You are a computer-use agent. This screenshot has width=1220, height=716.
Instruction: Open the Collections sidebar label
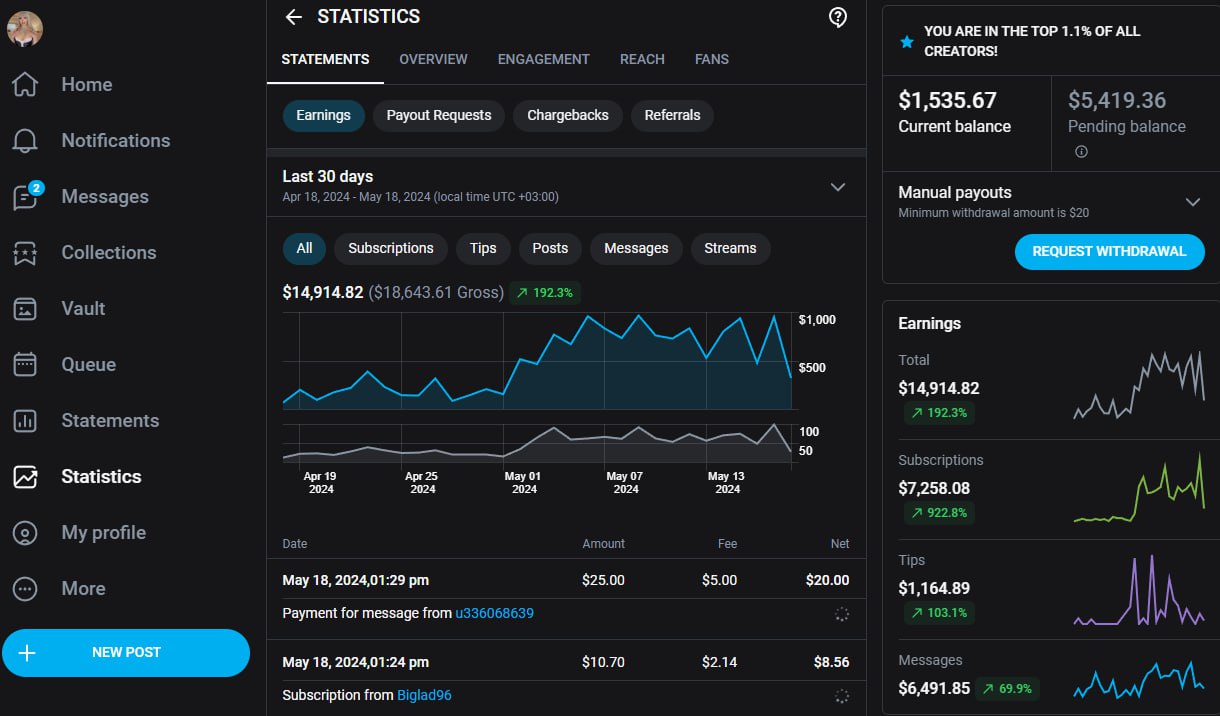(109, 253)
